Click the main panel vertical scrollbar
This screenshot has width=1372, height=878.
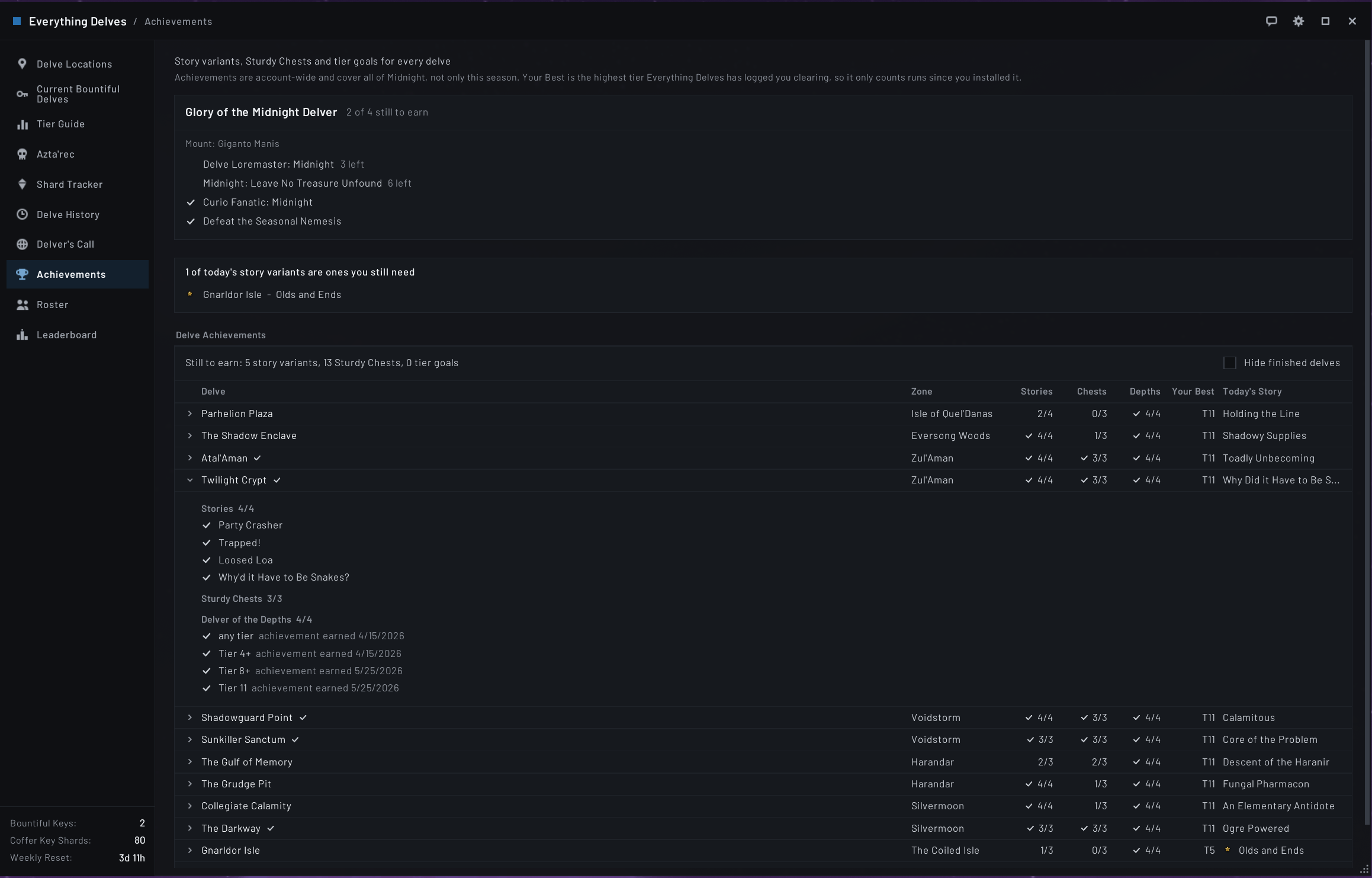pos(1367,432)
